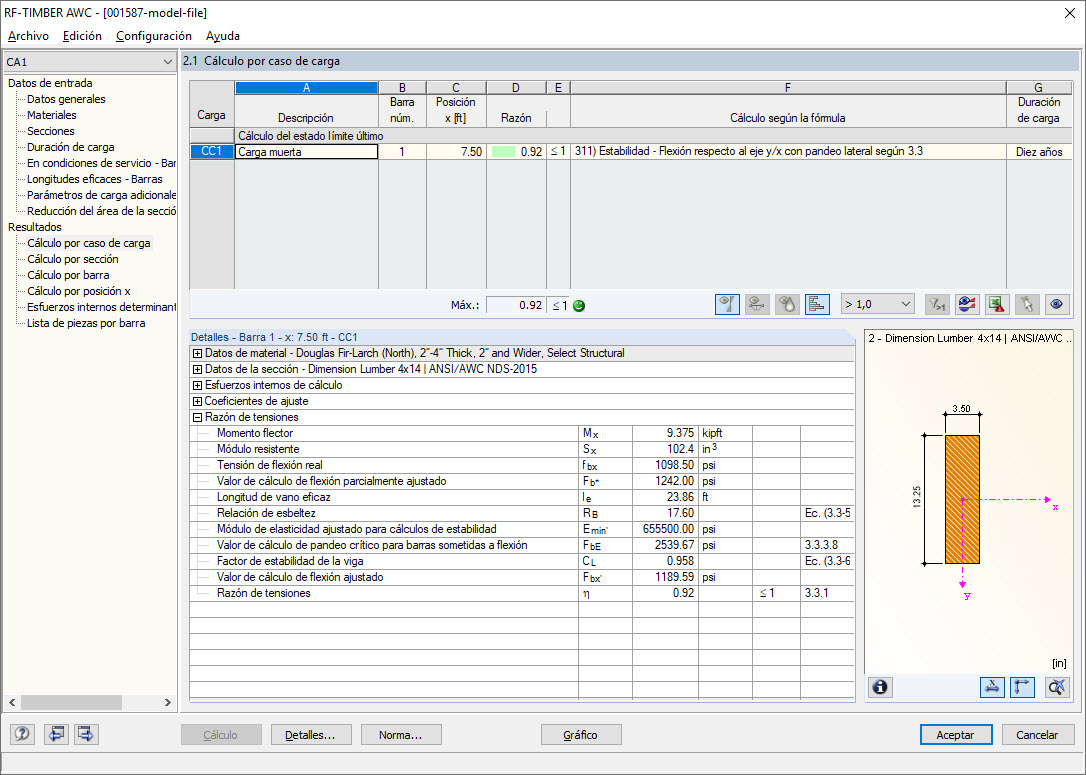Image resolution: width=1086 pixels, height=775 pixels.
Task: Expand Datos de la sección row
Action: [x=197, y=369]
